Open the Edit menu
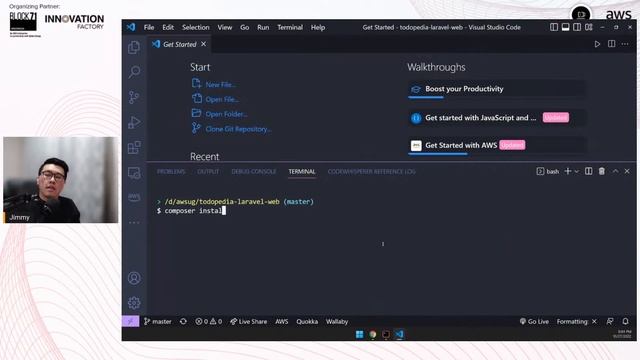Screen dimensions: 640x360 [x=168, y=27]
